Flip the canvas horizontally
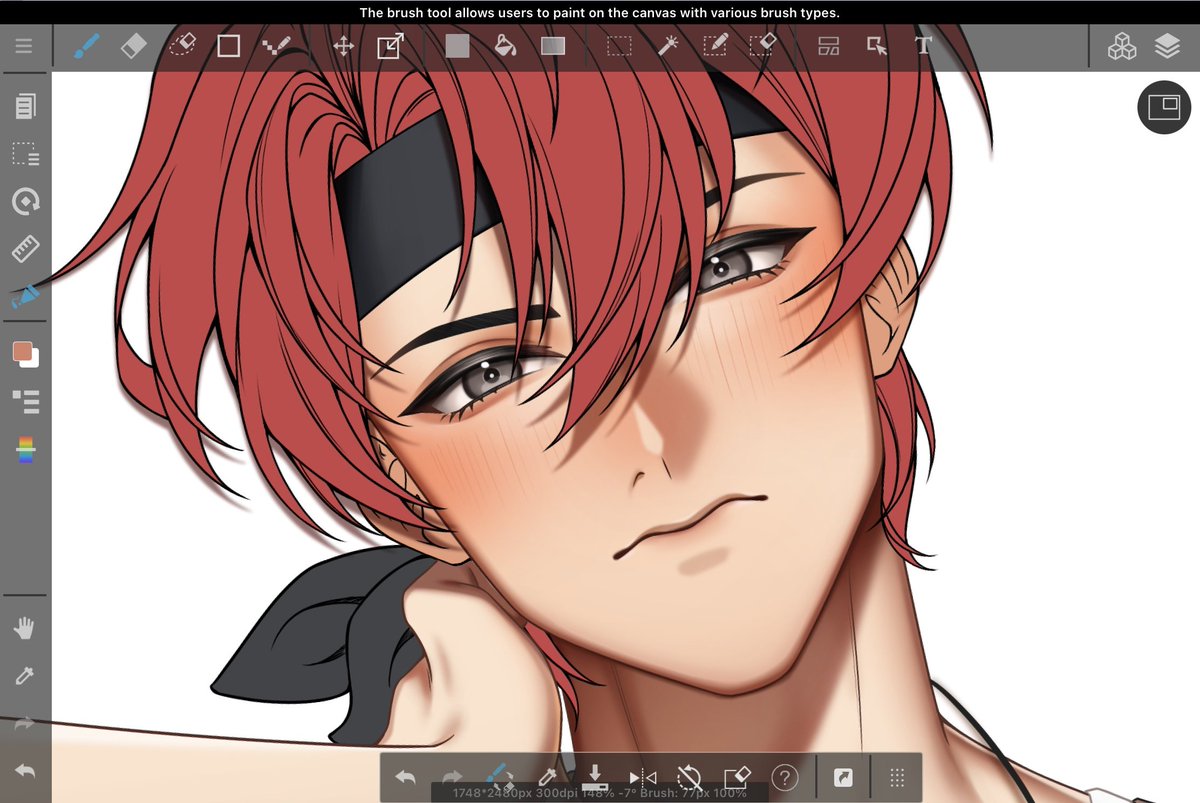This screenshot has height=803, width=1200. [642, 777]
